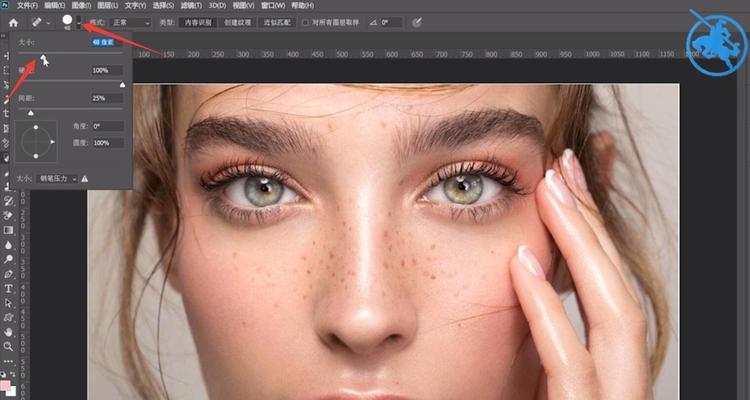Collapse the brush picker dropdown arrow
This screenshot has width=750, height=400.
79,22
